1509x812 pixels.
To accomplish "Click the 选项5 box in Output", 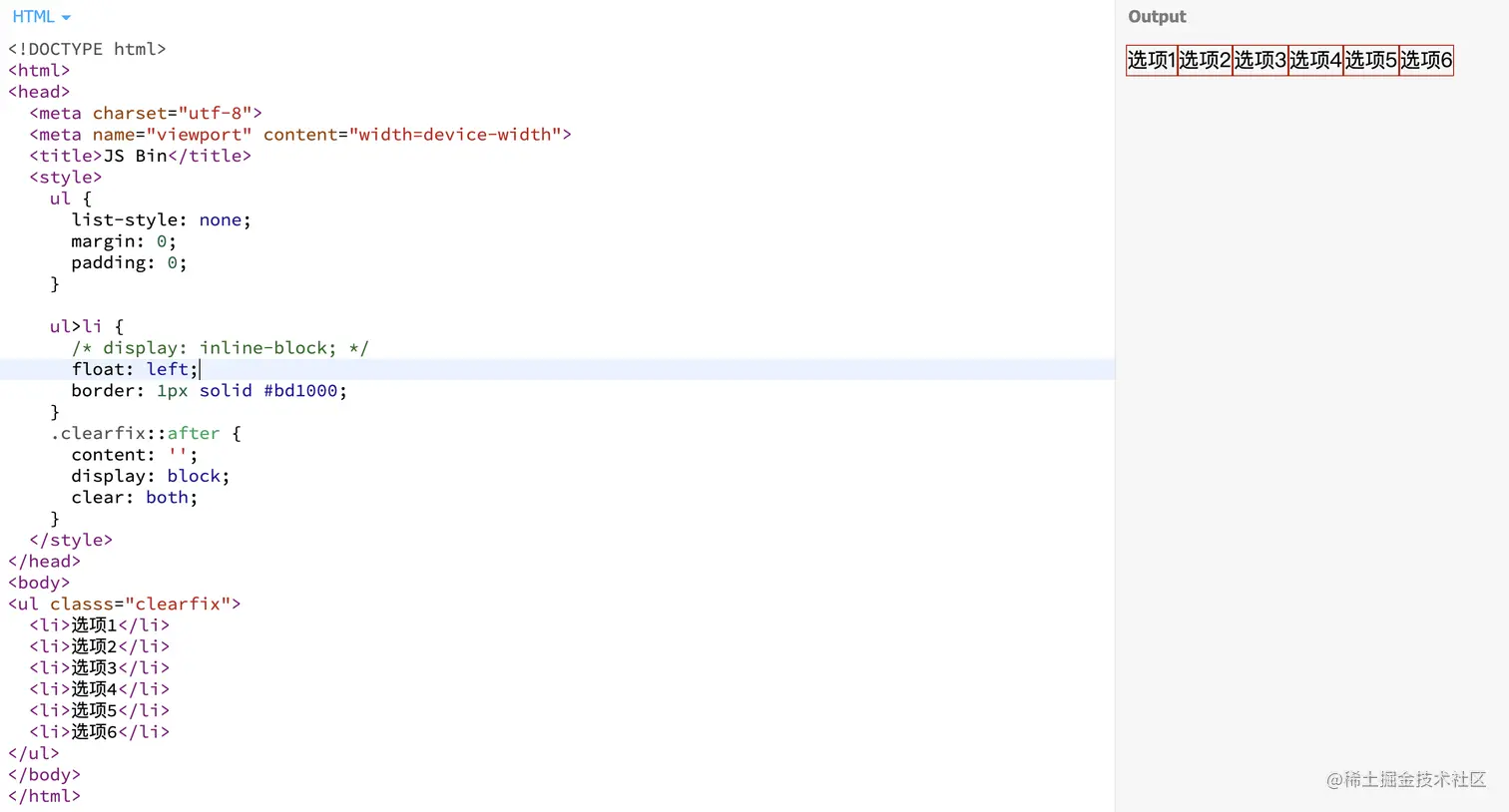I will point(1371,60).
